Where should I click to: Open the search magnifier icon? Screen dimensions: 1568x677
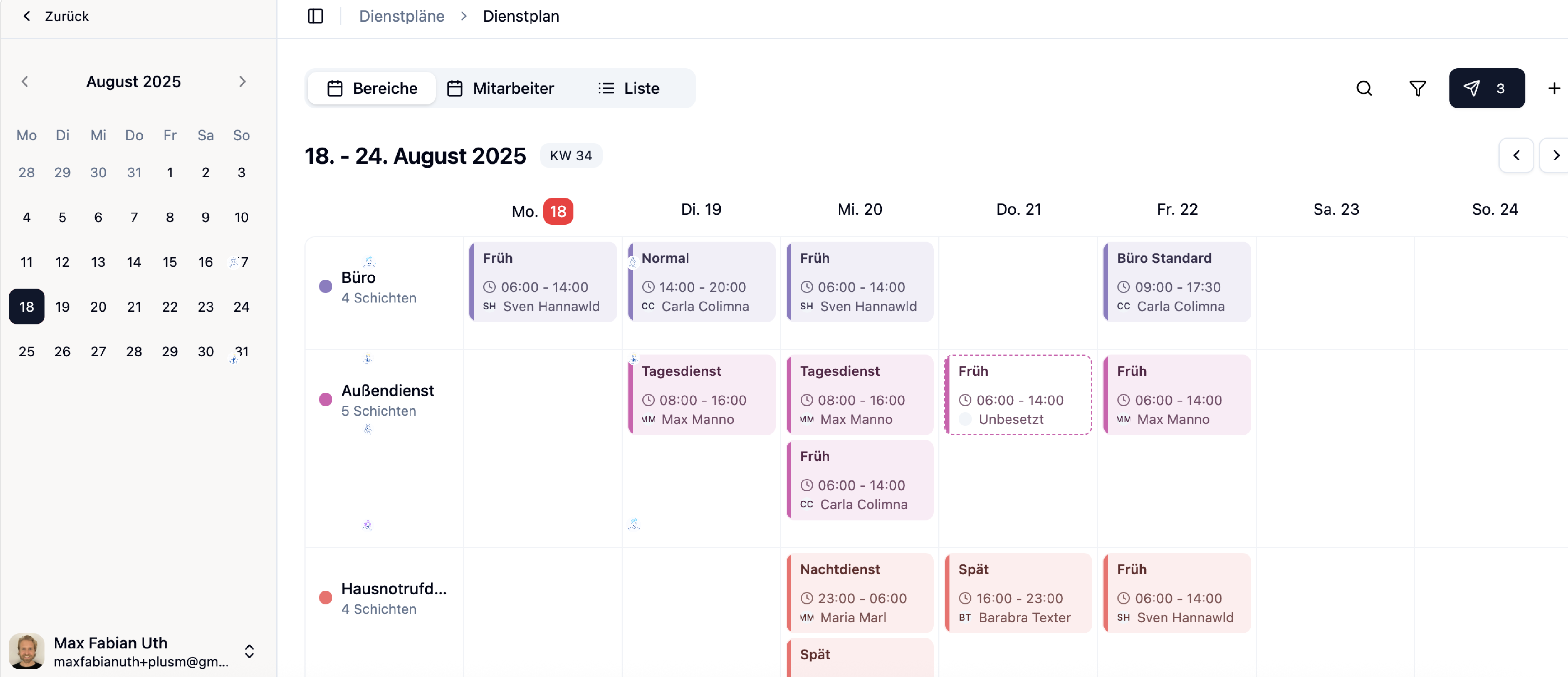1364,88
